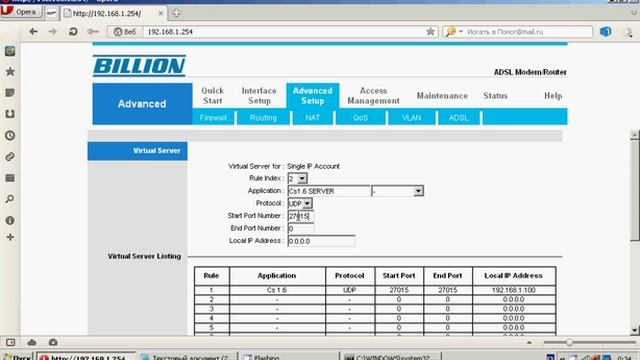
Task: Open the search engine dropdown
Action: click(461, 31)
